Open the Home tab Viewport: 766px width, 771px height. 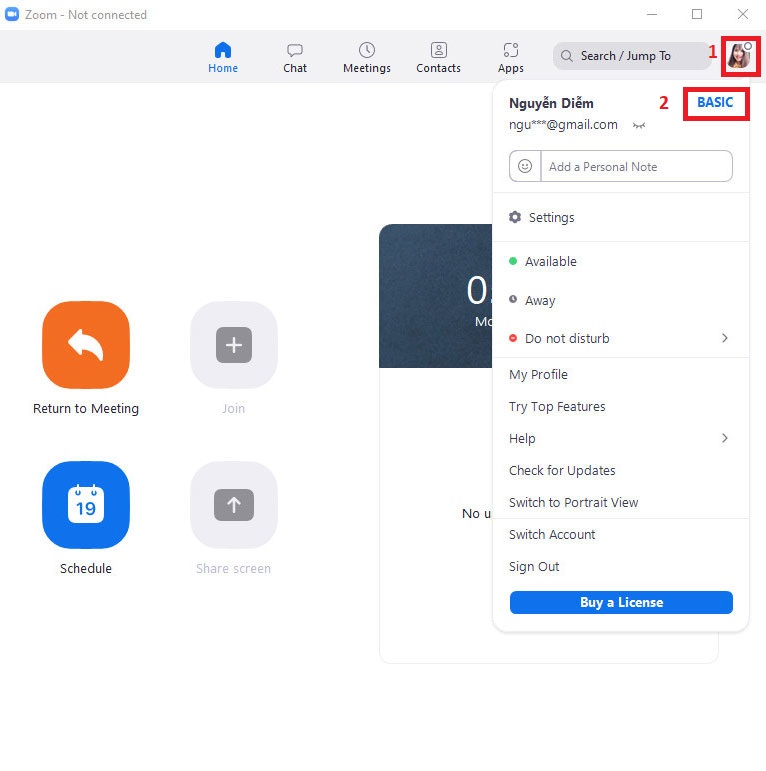coord(223,58)
